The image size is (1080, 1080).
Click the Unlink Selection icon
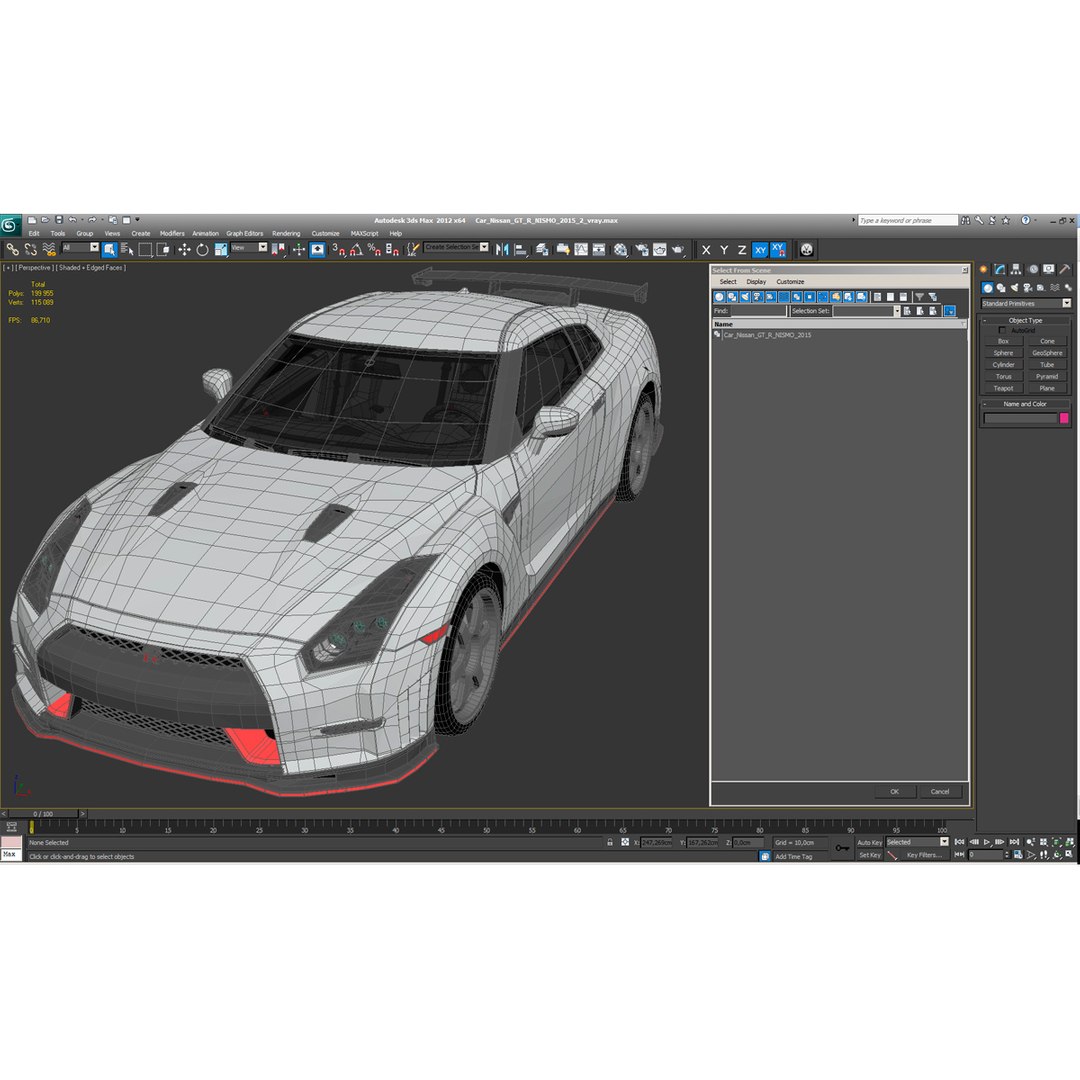[x=30, y=250]
